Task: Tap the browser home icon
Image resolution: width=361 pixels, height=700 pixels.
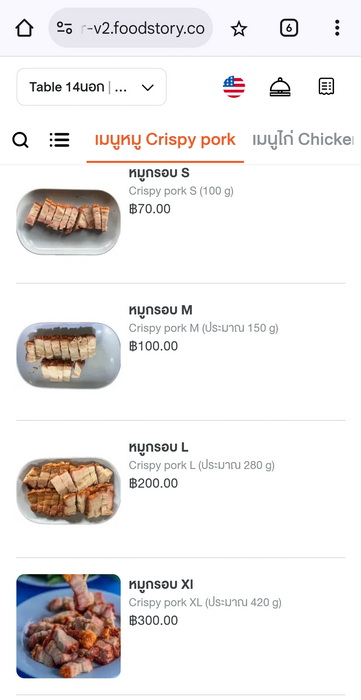Action: pyautogui.click(x=24, y=29)
